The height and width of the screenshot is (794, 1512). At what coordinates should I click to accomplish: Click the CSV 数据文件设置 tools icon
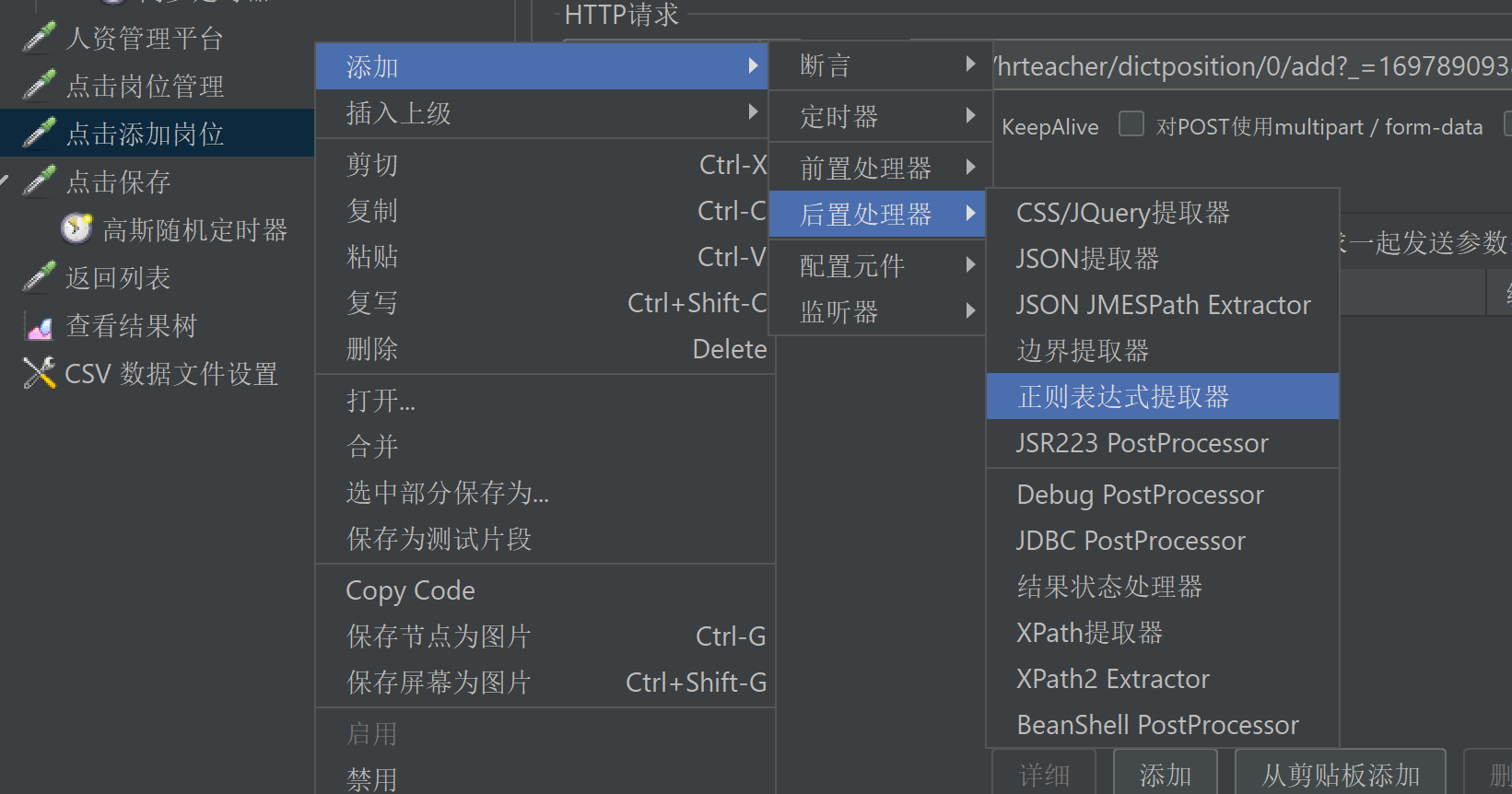coord(39,373)
